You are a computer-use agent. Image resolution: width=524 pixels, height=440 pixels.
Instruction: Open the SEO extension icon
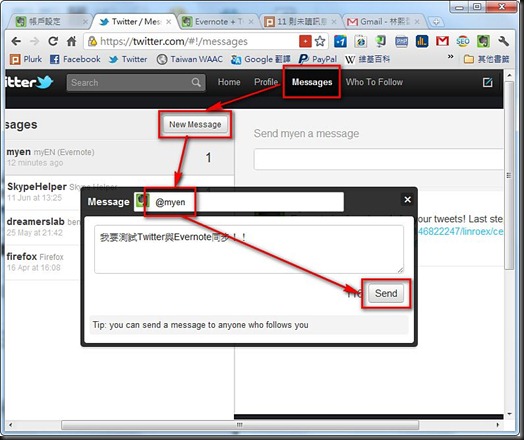click(463, 41)
